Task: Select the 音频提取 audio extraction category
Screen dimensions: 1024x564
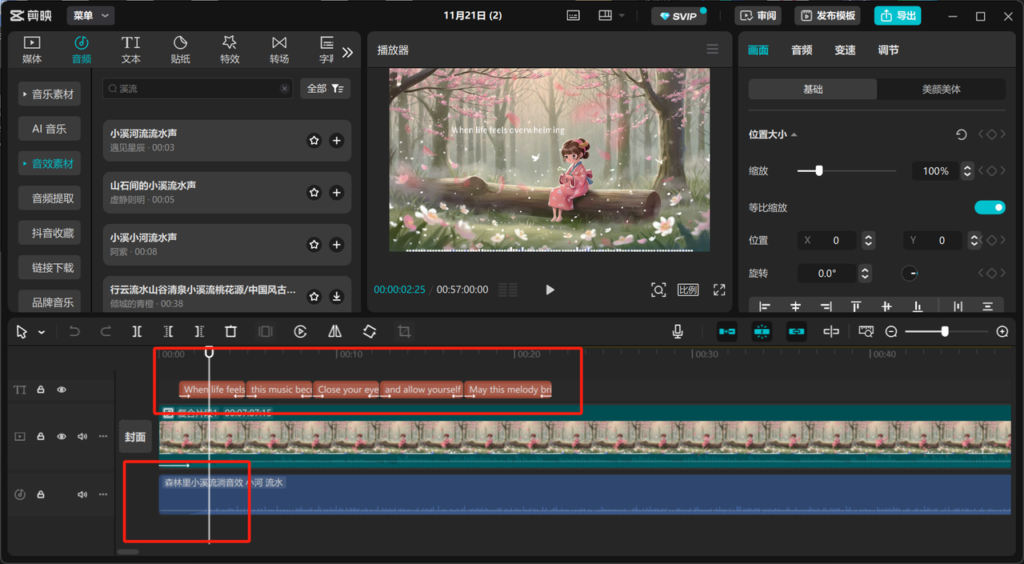Action: tap(50, 198)
